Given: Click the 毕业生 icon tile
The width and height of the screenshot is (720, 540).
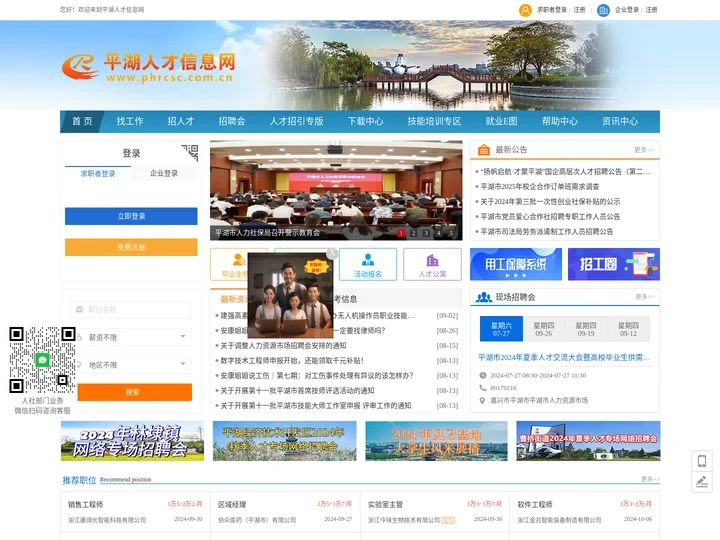Looking at the screenshot, I should 229,264.
